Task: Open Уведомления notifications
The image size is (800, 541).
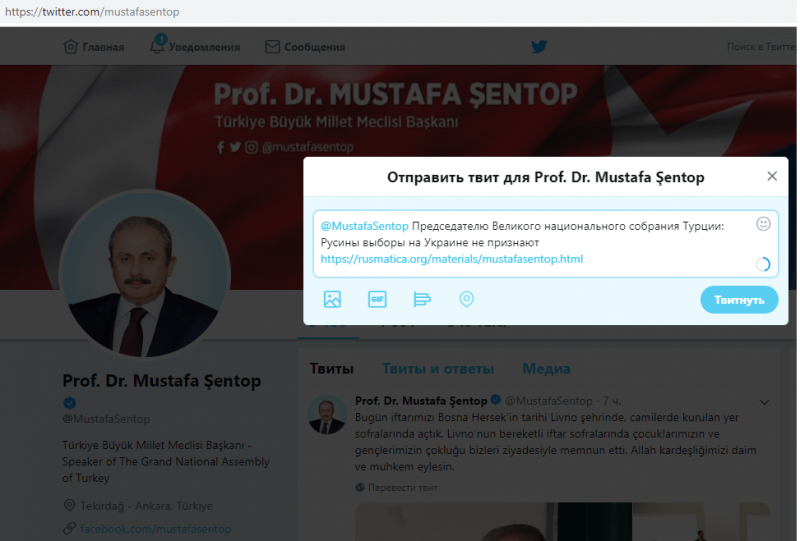Action: [194, 46]
